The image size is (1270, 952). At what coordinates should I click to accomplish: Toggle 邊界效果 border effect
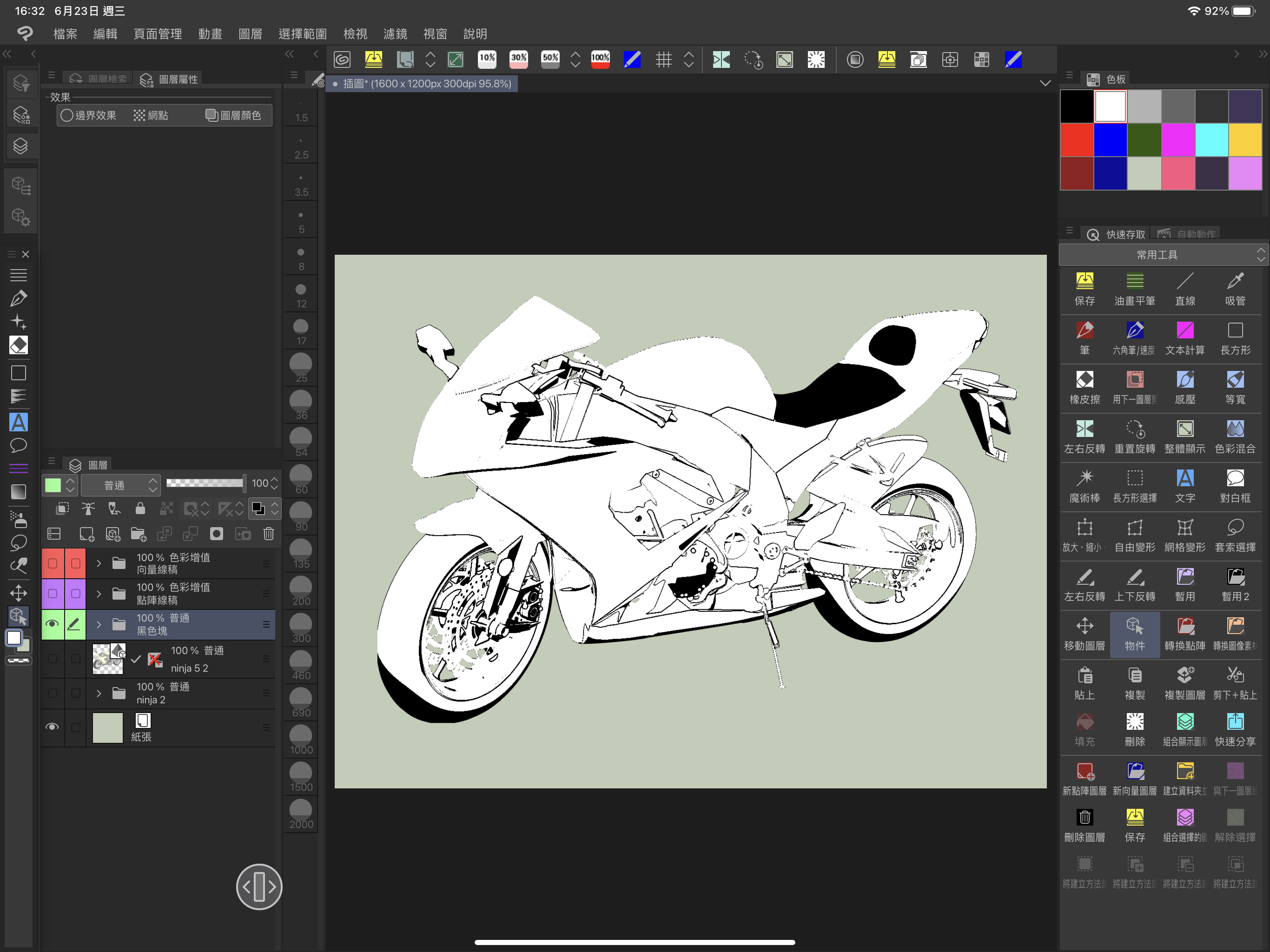88,115
